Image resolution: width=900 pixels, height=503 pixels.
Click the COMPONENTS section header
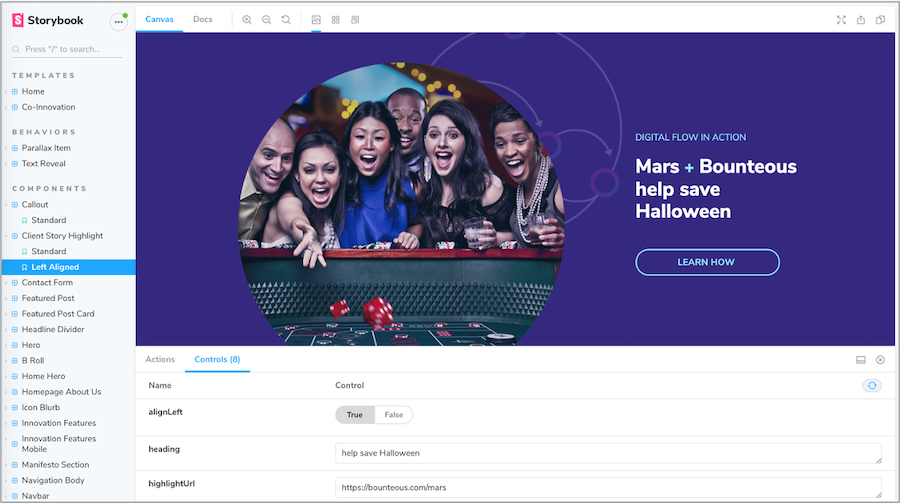[49, 188]
